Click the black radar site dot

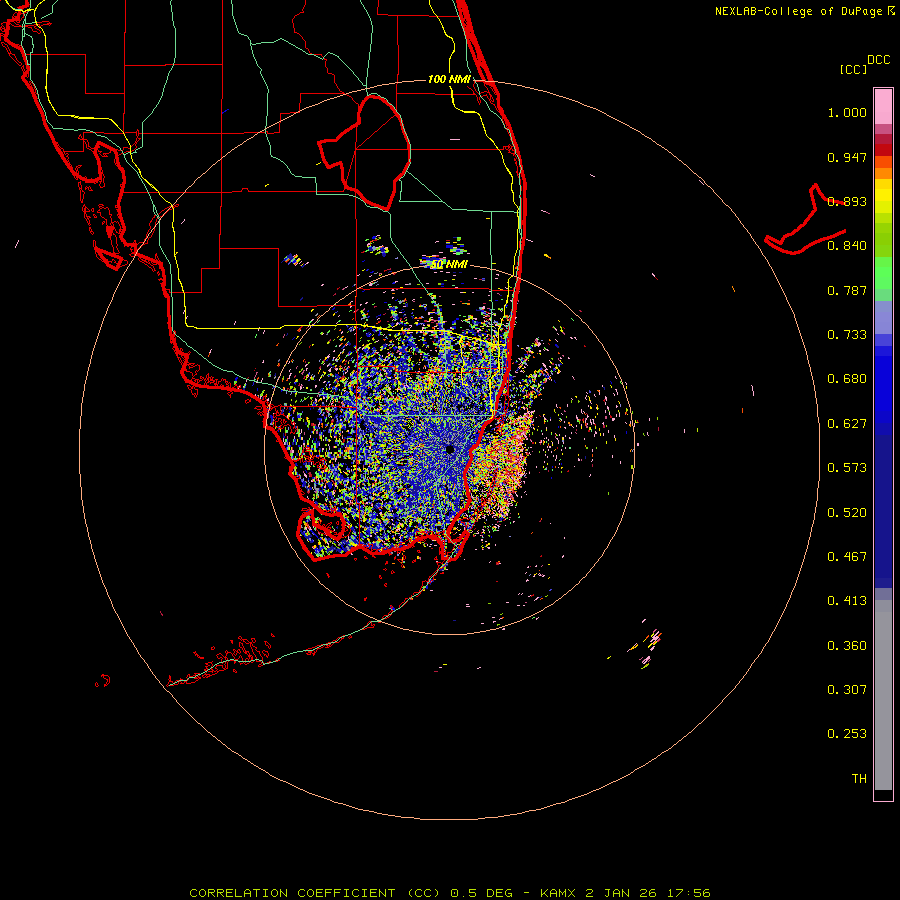coord(450,449)
